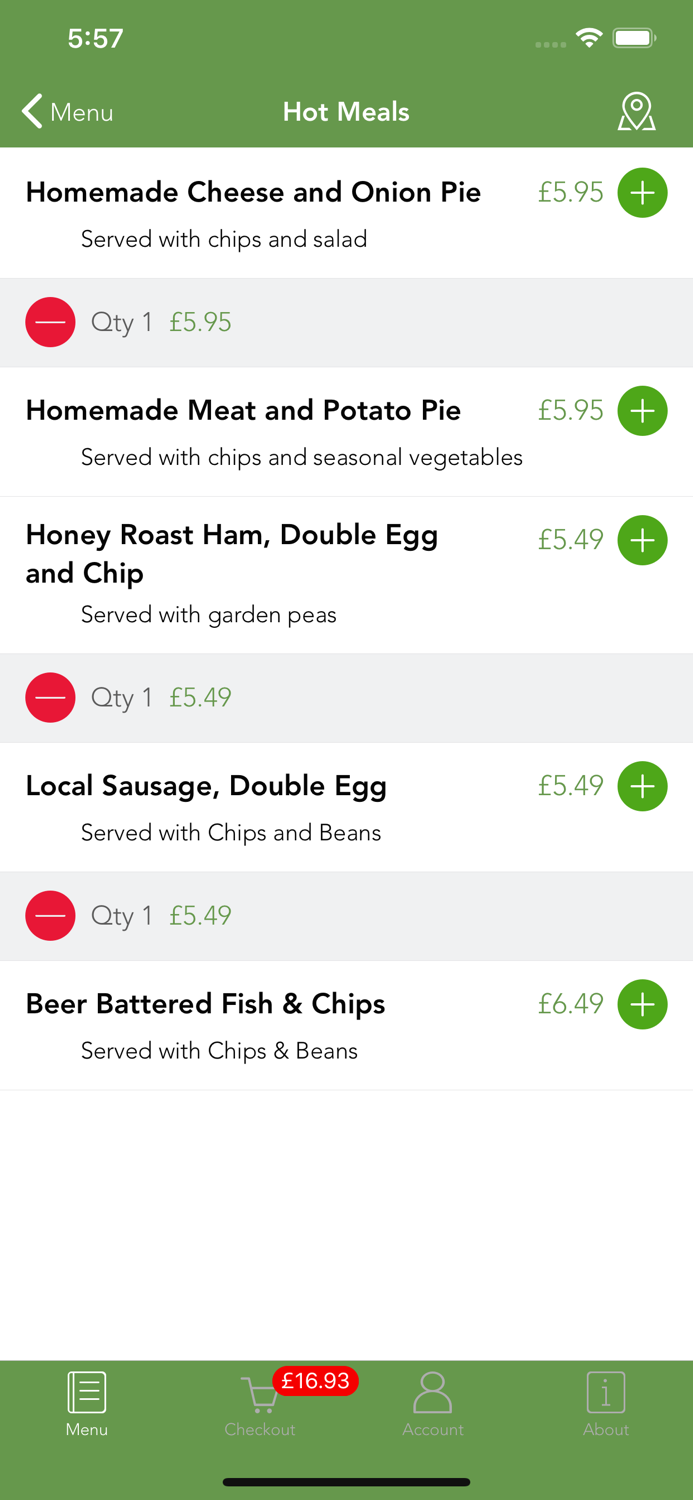
Task: Add another Local Sausage, Double Egg
Action: tap(642, 786)
